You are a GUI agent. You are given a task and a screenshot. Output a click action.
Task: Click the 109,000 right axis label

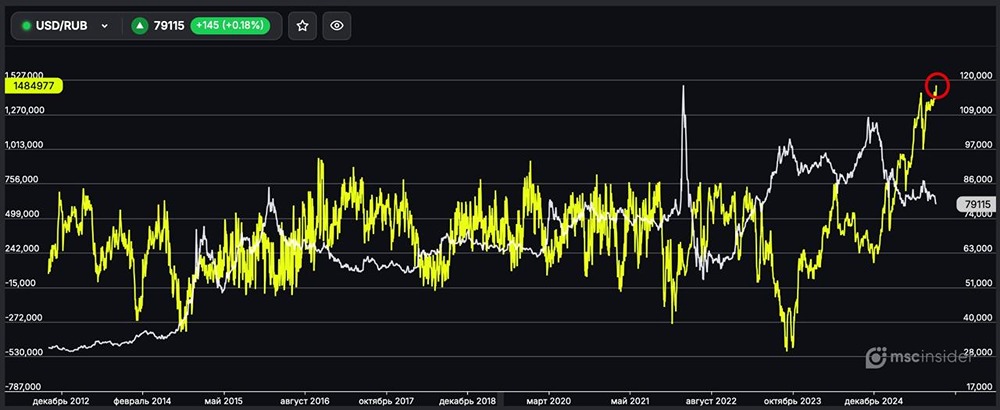[976, 110]
